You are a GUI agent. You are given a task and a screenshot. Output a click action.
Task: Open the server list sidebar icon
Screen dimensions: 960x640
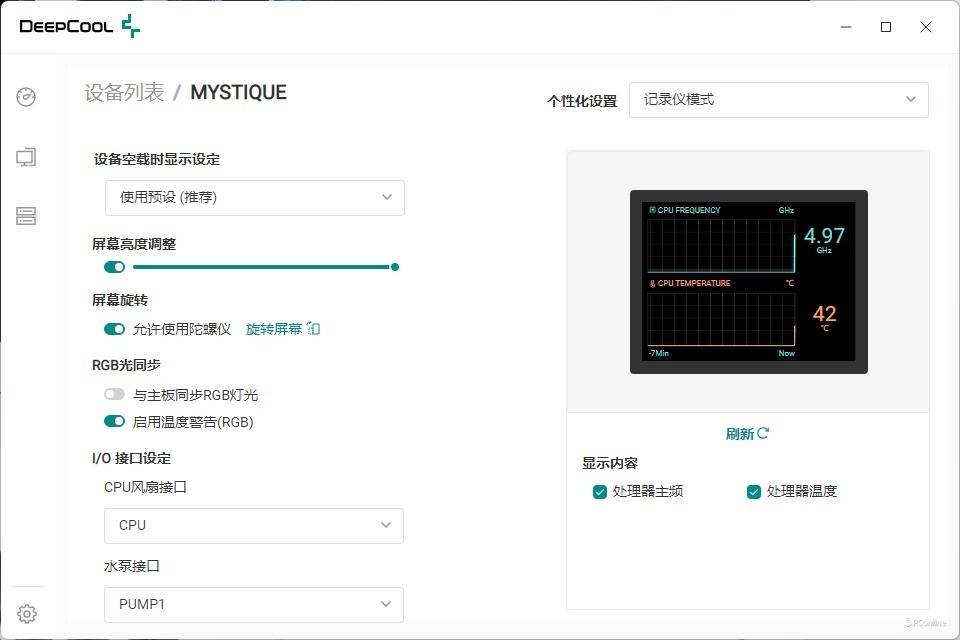coord(26,216)
